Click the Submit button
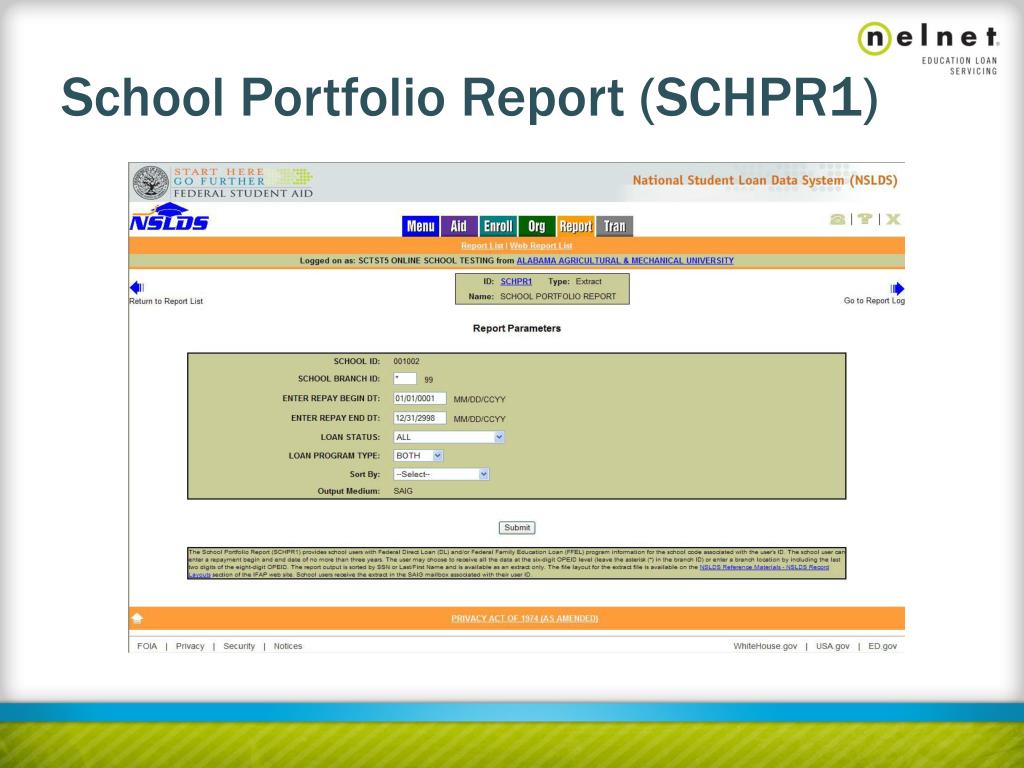 click(x=517, y=528)
